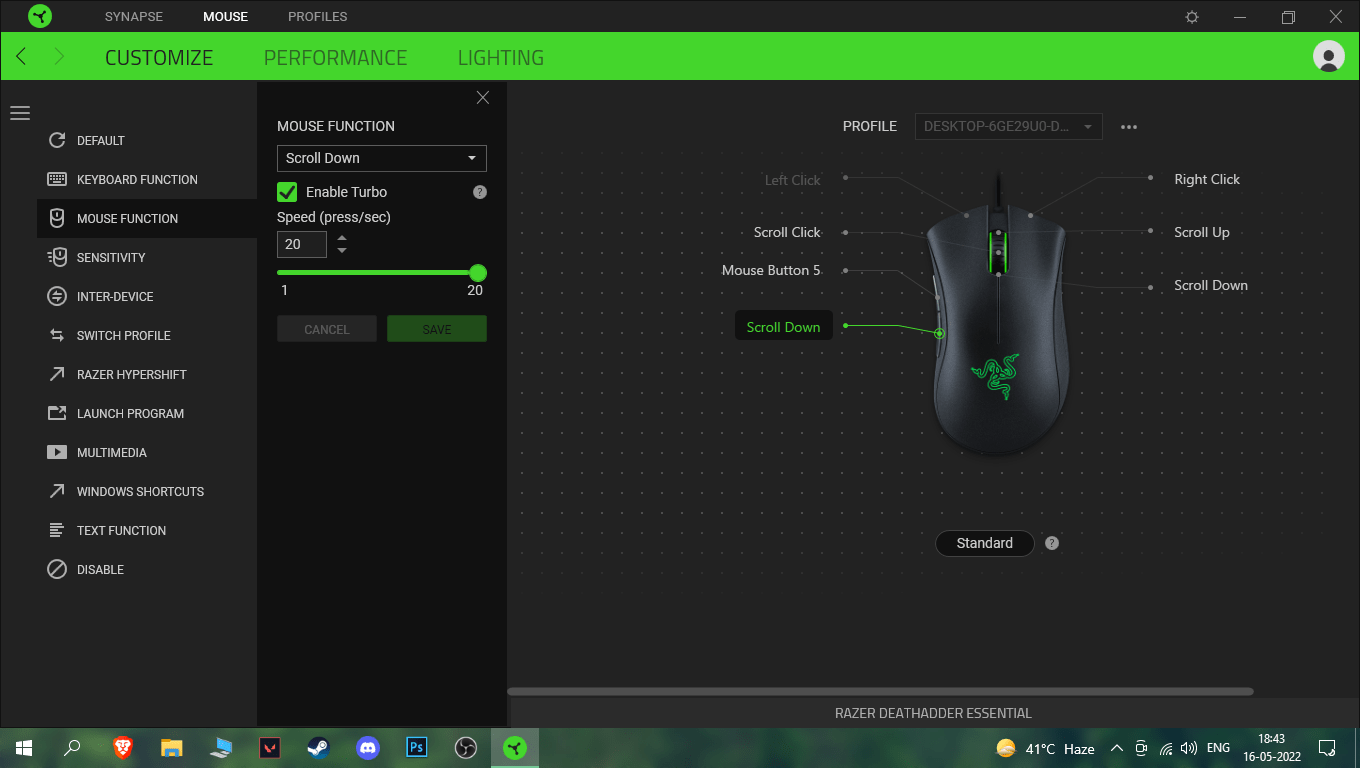1360x768 pixels.
Task: Select the Scroll Up button assignment
Action: pos(1202,233)
